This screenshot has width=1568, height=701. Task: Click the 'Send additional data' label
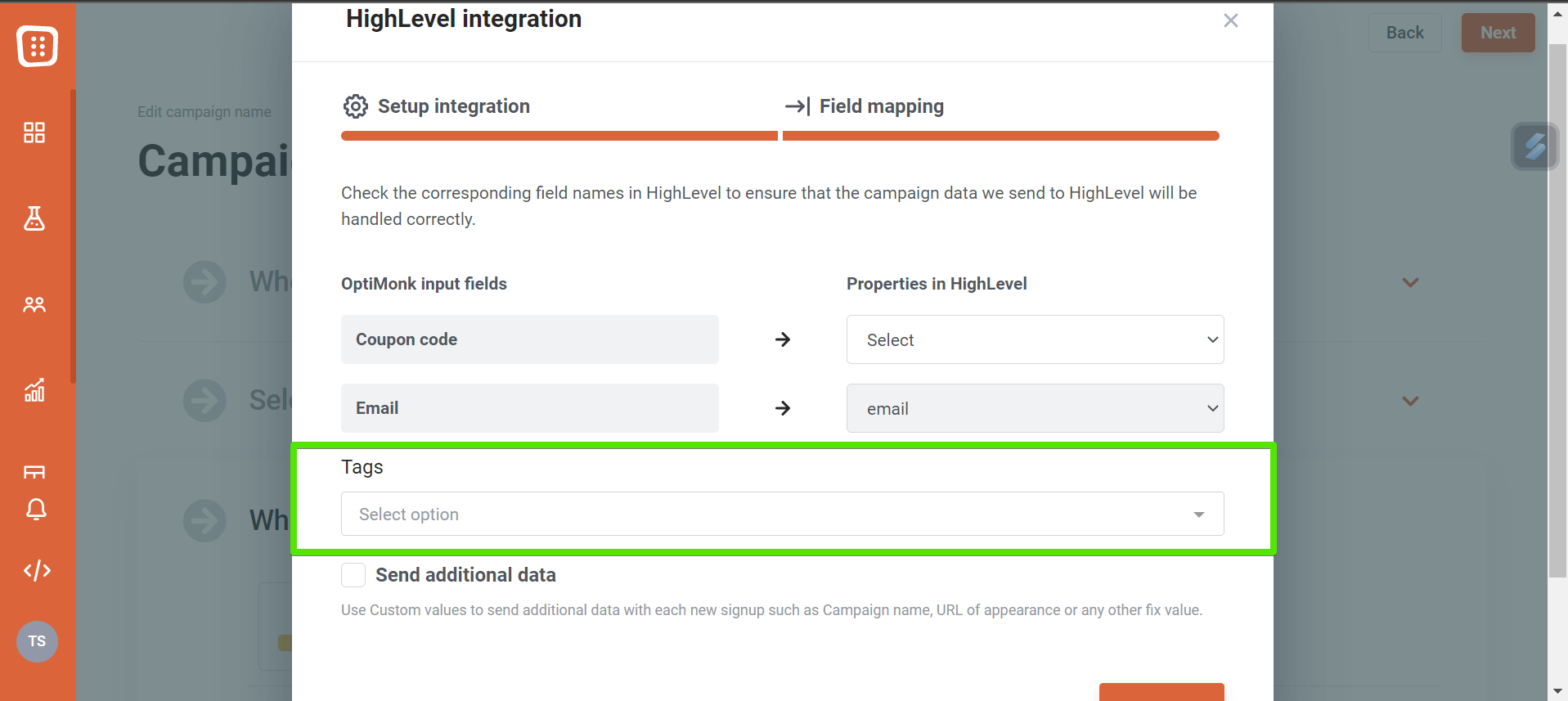coord(465,575)
